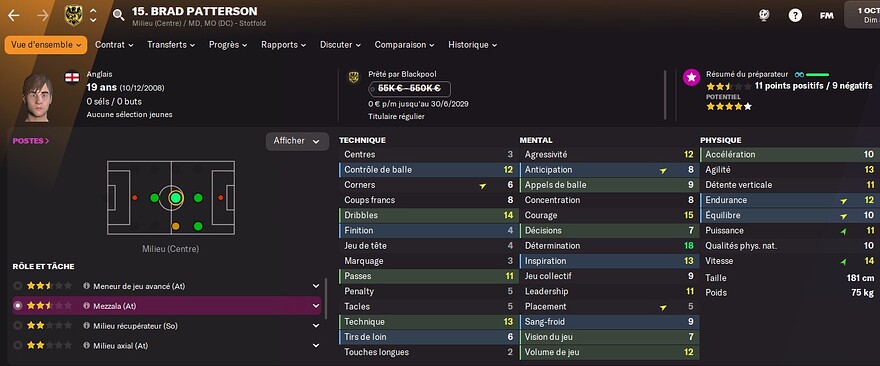This screenshot has height=366, width=880.
Task: Click info icon beside Milieu récupérateur (So)
Action: coord(86,326)
